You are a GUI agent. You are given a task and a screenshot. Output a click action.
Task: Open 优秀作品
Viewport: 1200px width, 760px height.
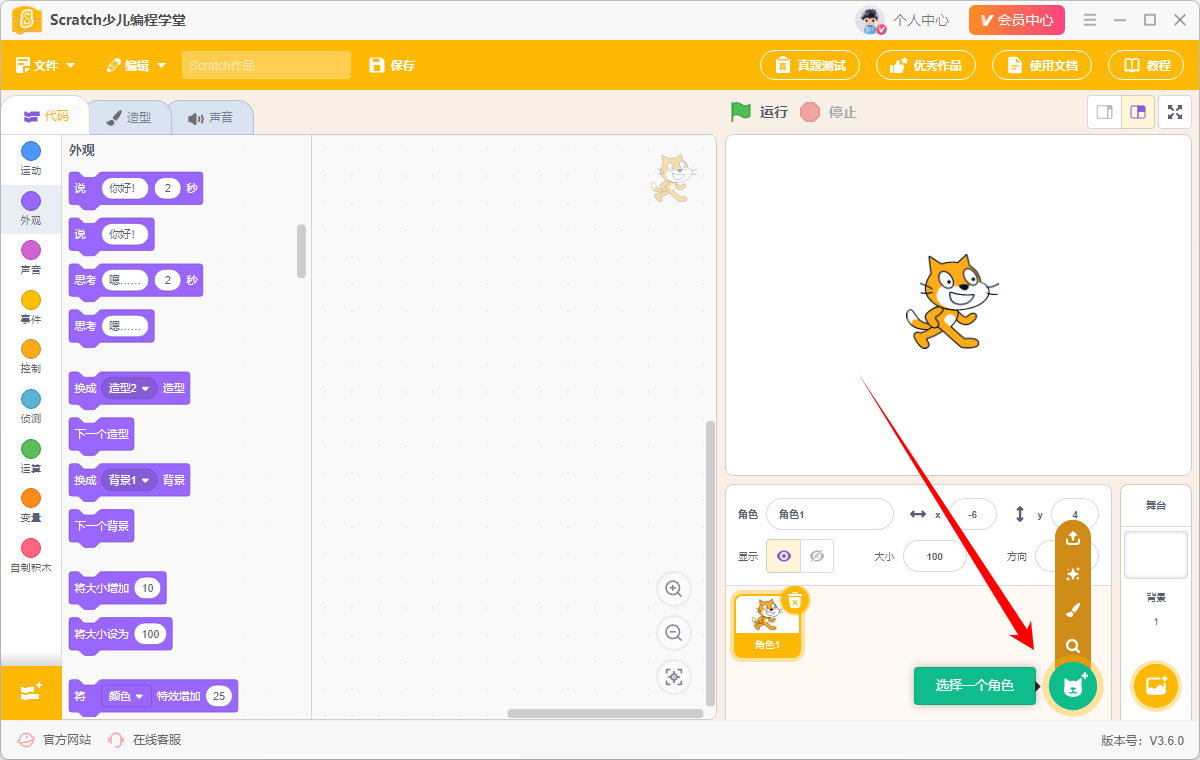(x=926, y=65)
